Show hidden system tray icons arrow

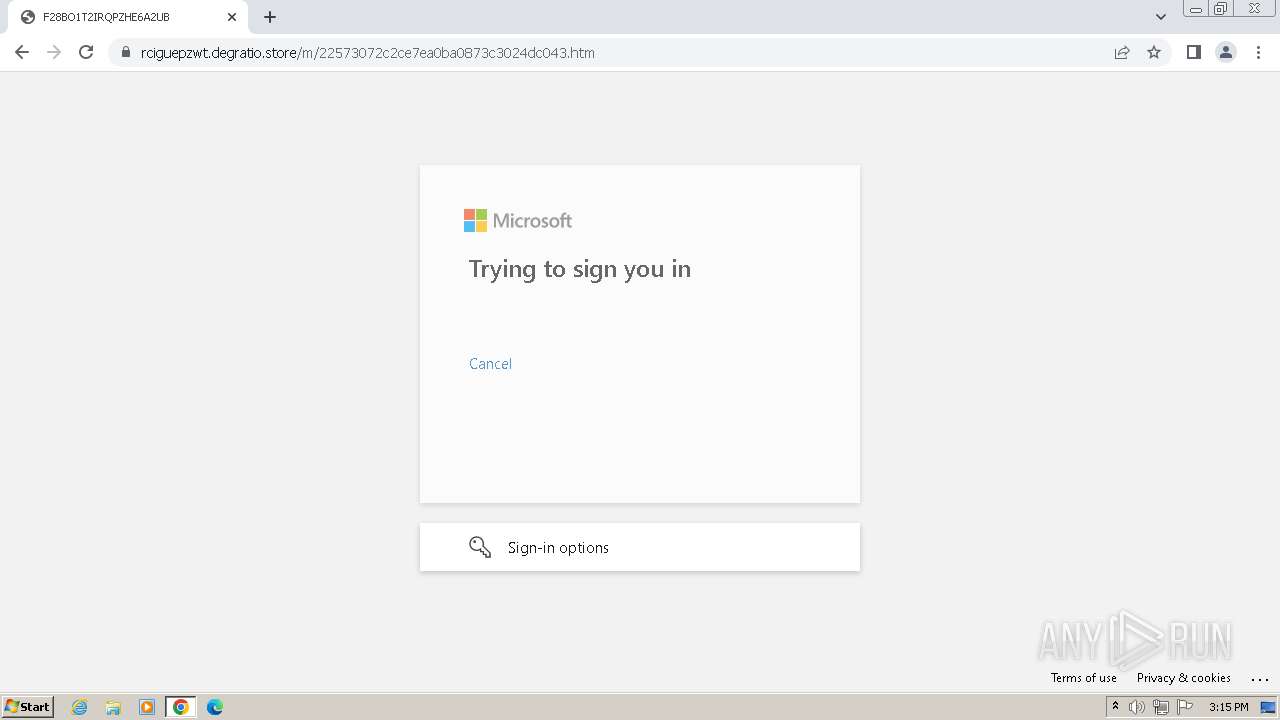pyautogui.click(x=1116, y=707)
